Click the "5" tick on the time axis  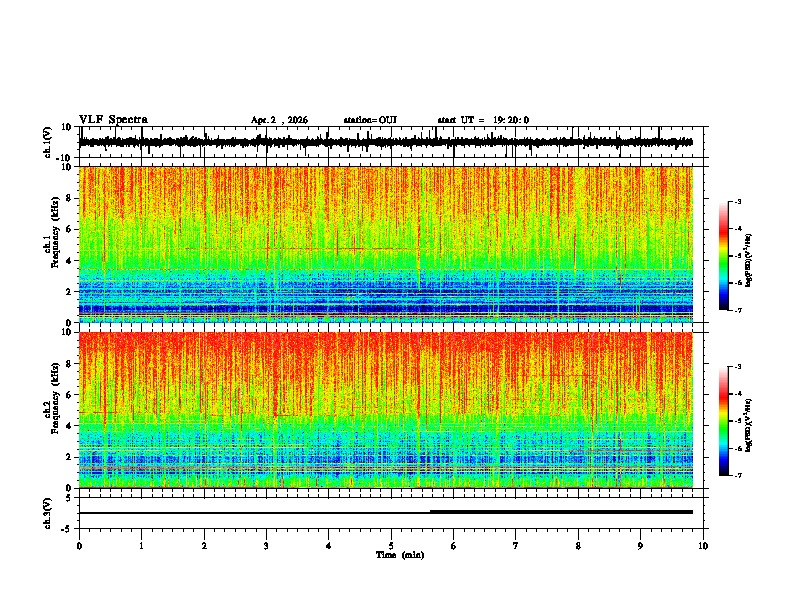coord(391,546)
